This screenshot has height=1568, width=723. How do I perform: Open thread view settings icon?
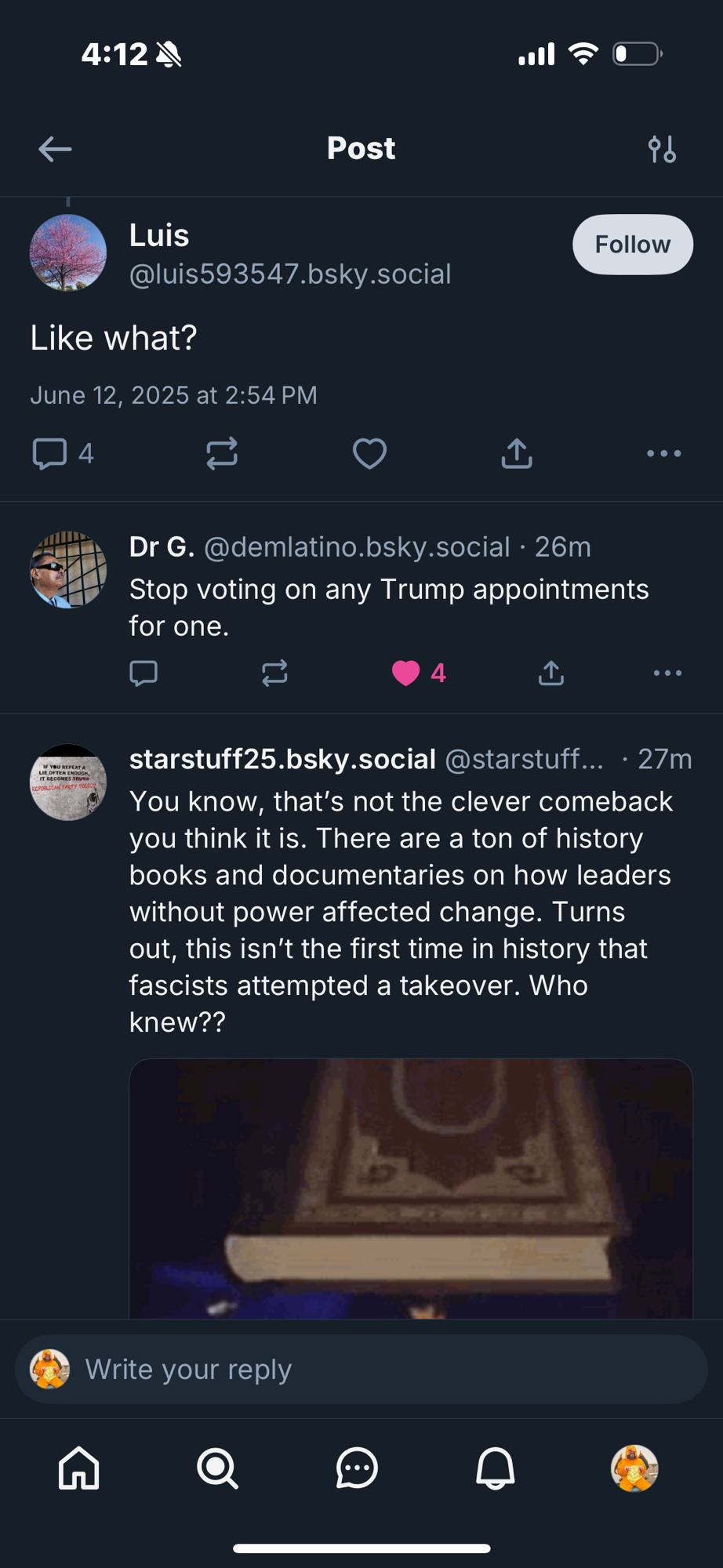click(x=662, y=149)
